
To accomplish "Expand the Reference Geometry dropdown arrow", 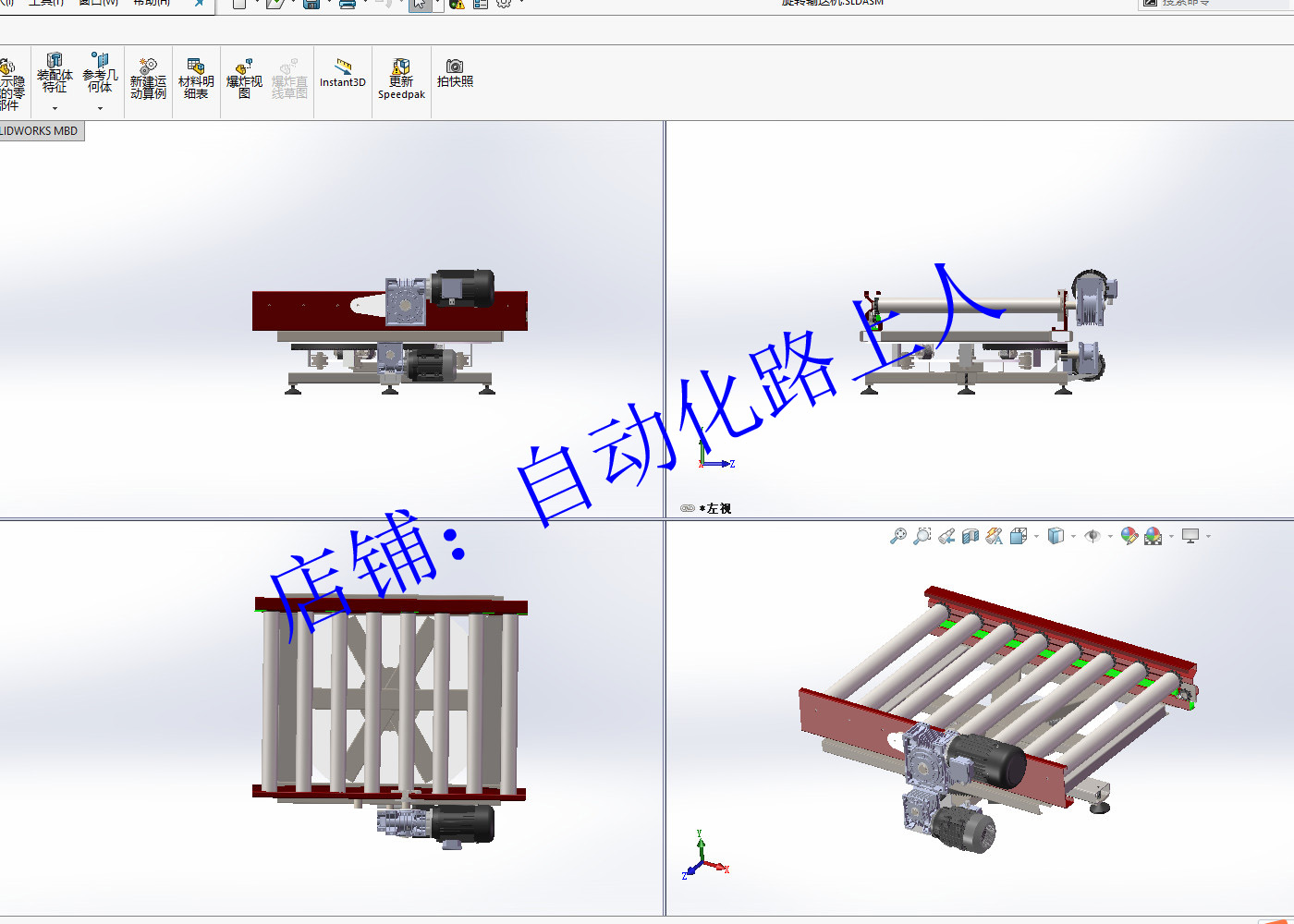I will 99,109.
